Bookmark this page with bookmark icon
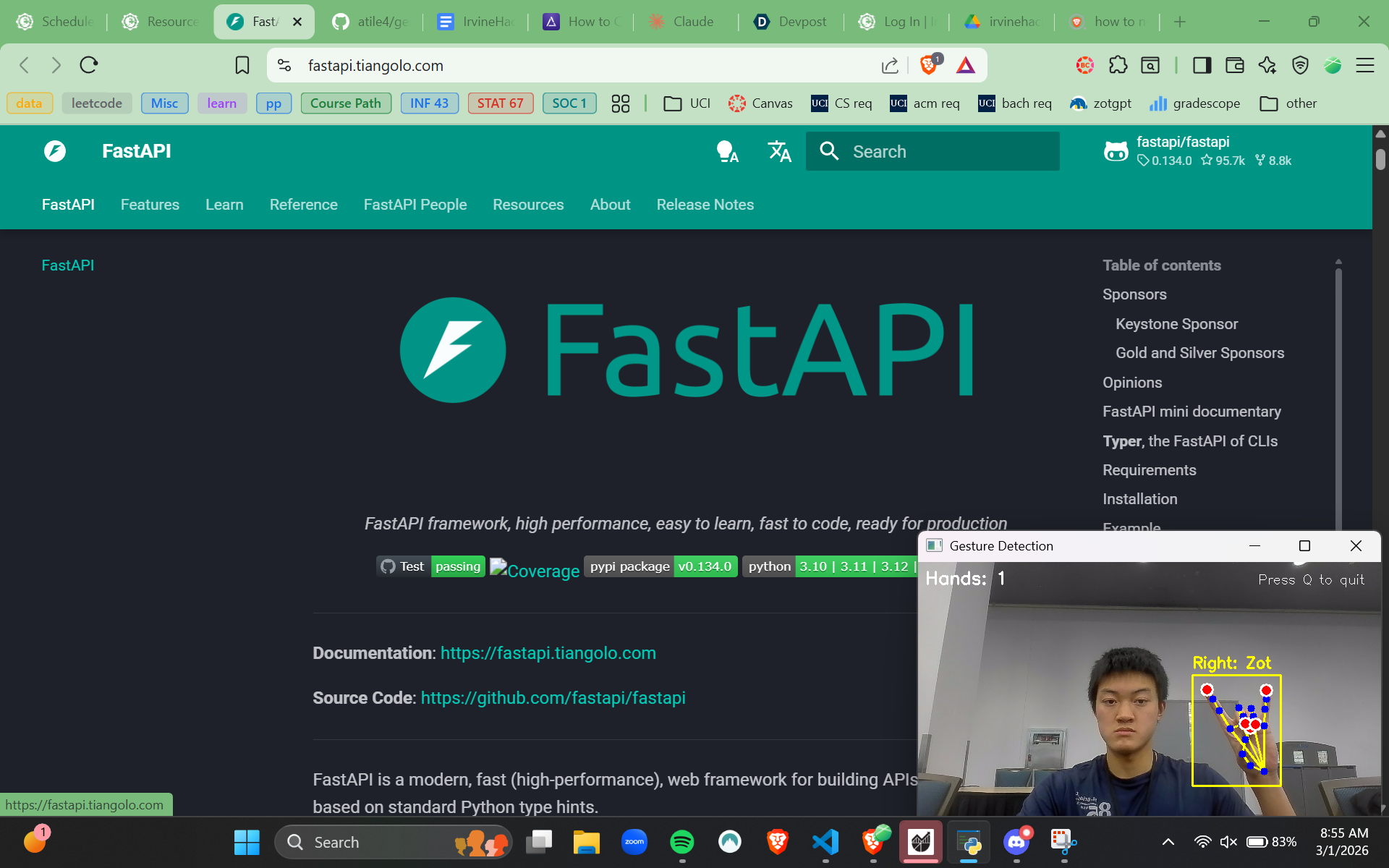 click(242, 65)
